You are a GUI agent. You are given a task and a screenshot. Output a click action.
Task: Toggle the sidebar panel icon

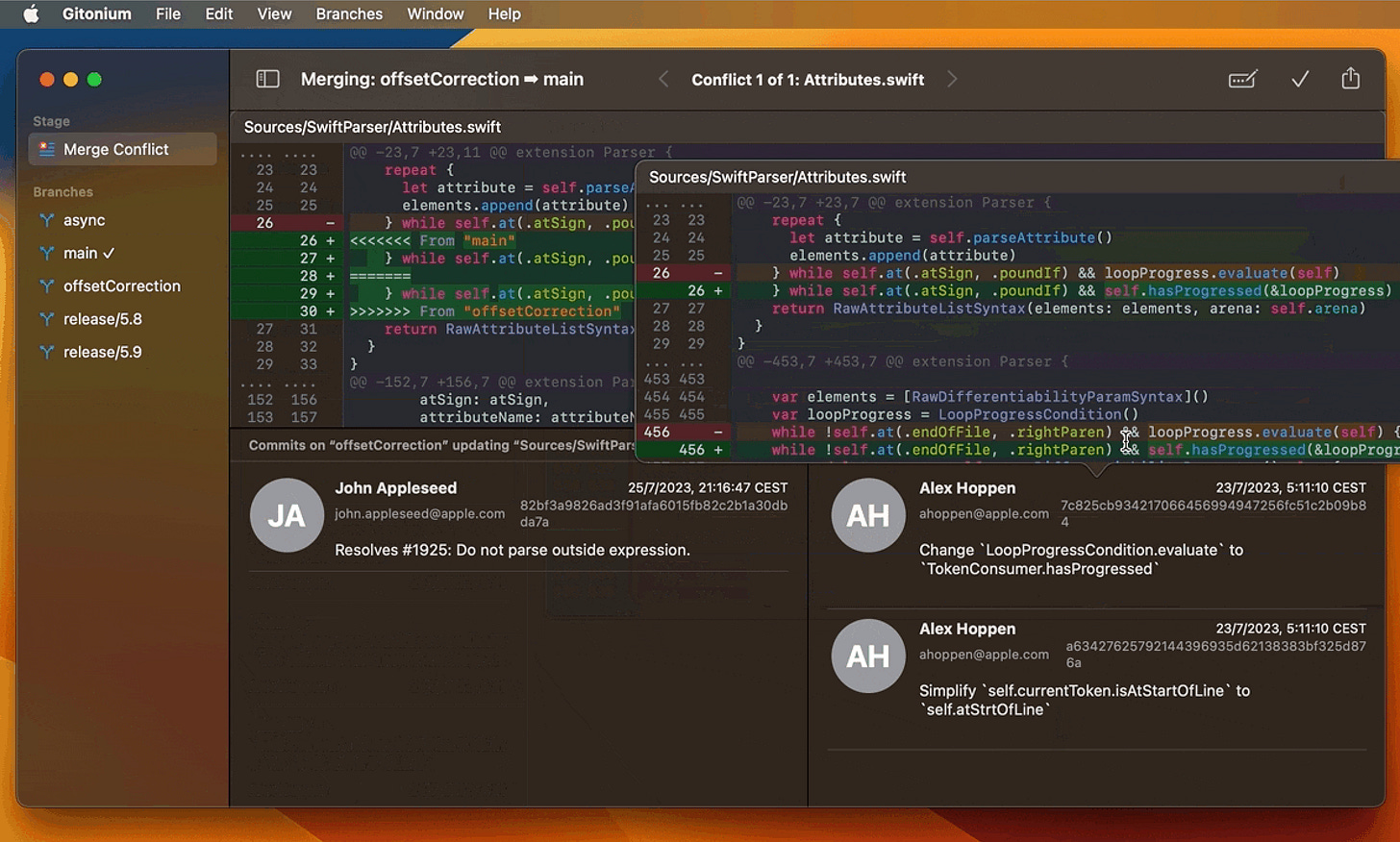click(x=268, y=80)
